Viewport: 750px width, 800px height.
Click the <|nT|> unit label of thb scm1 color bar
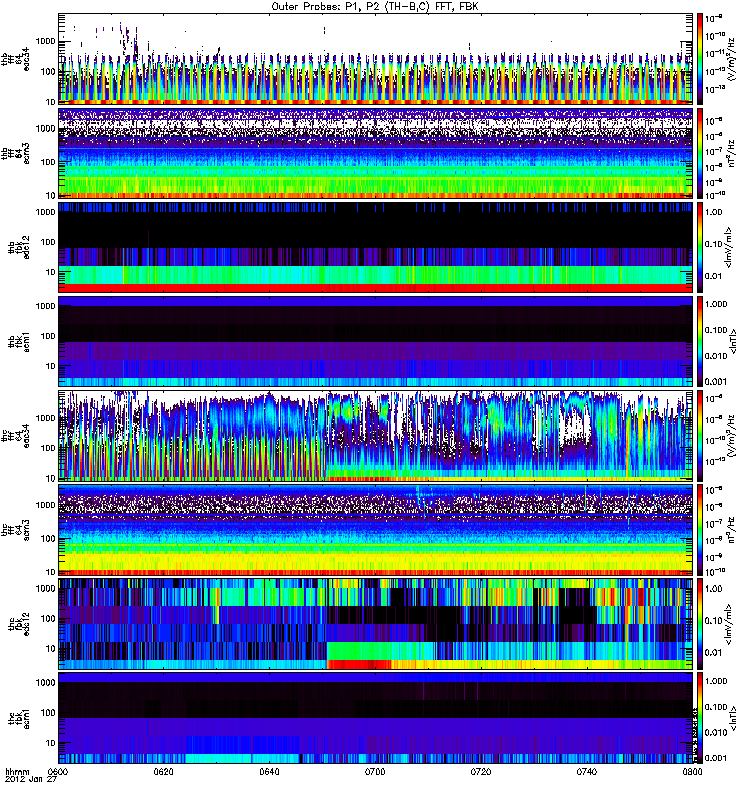734,341
